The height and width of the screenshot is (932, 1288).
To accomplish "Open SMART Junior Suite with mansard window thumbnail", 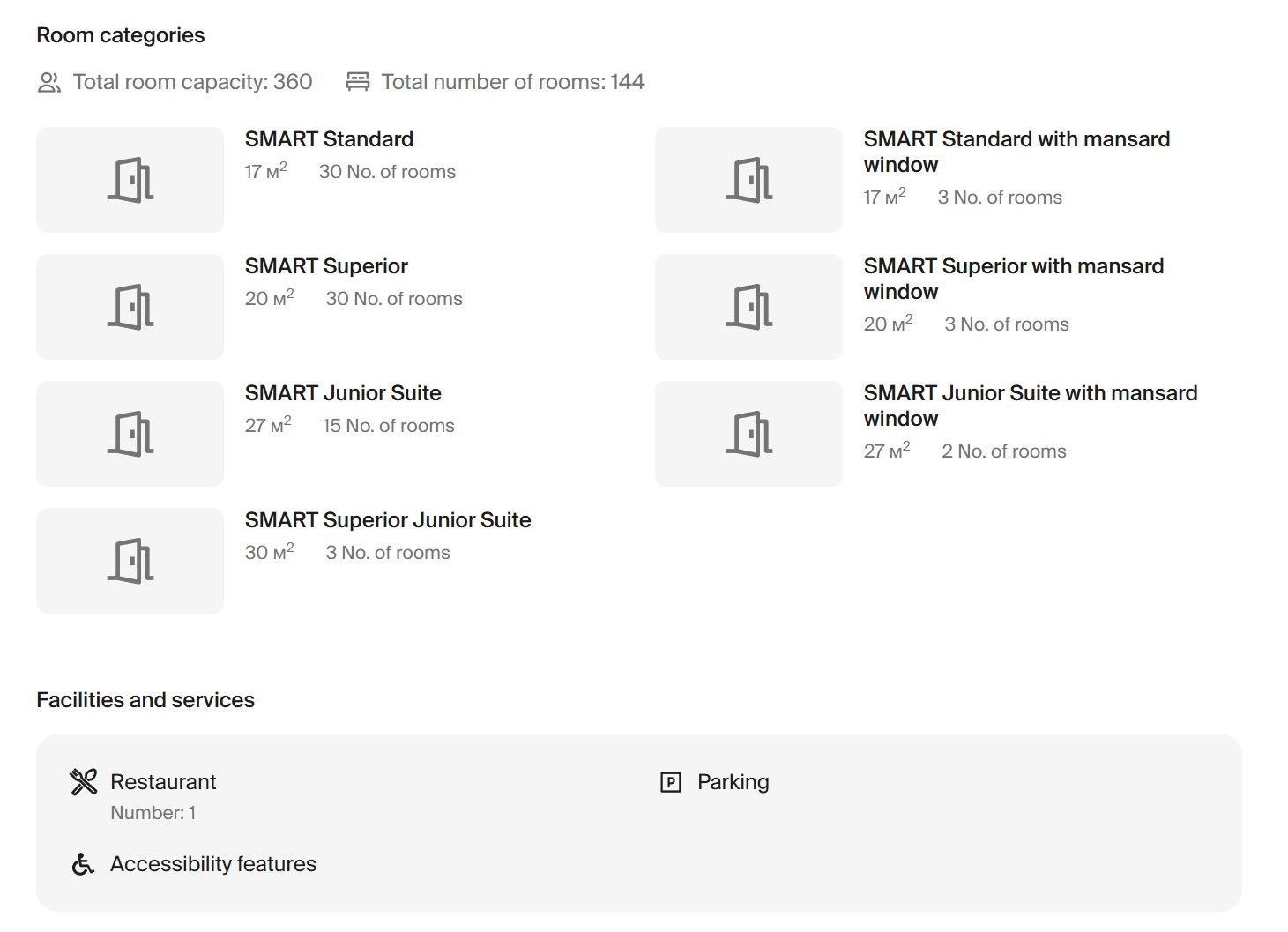I will click(748, 434).
